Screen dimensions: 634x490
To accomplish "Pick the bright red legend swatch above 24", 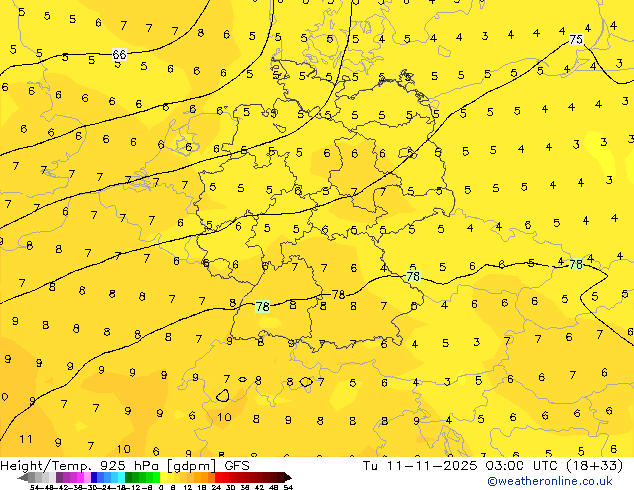I will (x=218, y=478).
